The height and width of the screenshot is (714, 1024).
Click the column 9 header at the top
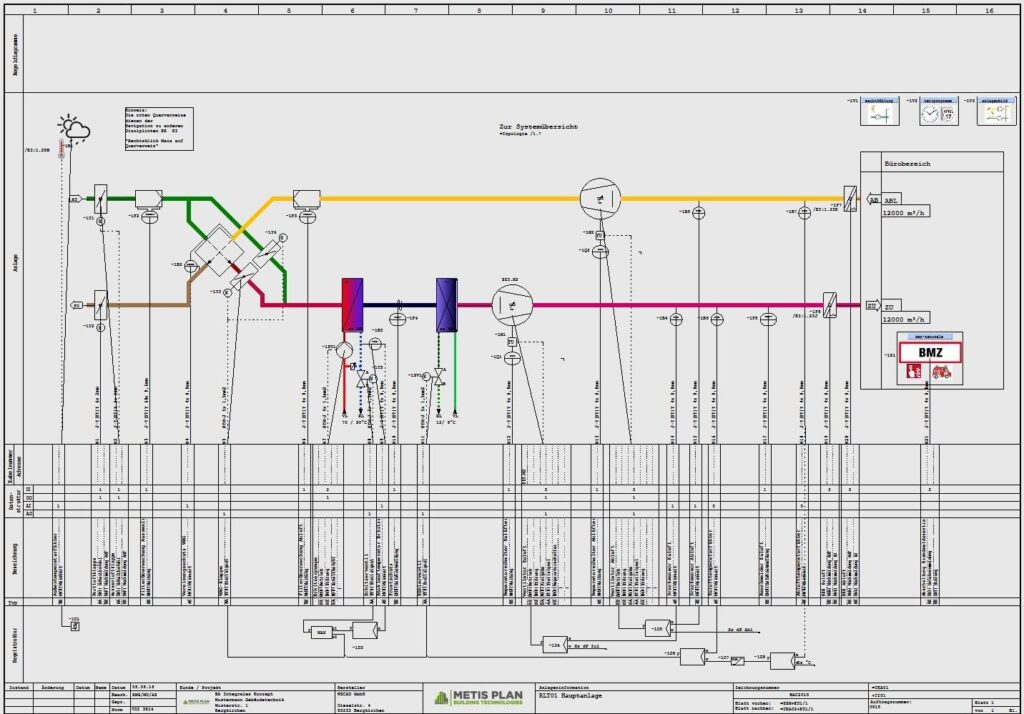point(543,9)
